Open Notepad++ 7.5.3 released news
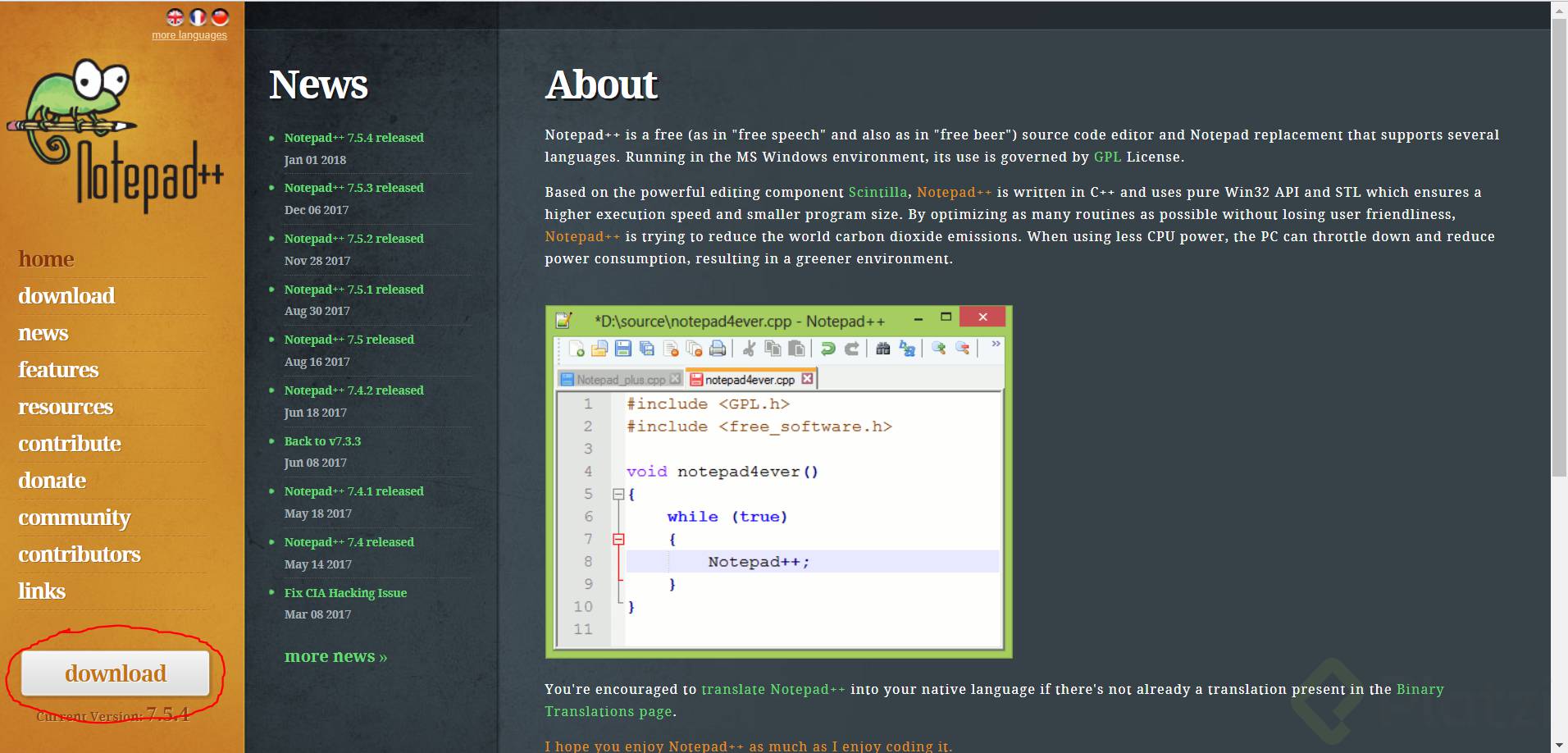The image size is (1568, 753). click(x=354, y=188)
